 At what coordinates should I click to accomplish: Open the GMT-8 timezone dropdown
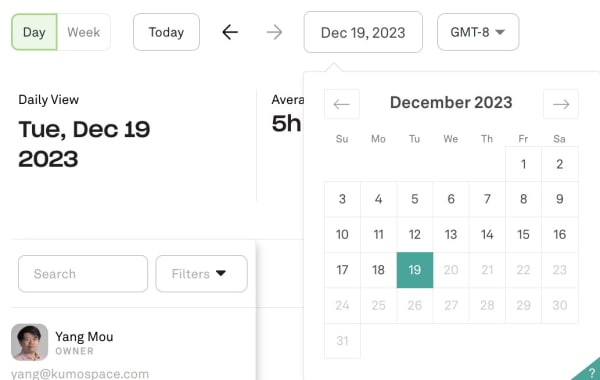click(x=478, y=32)
